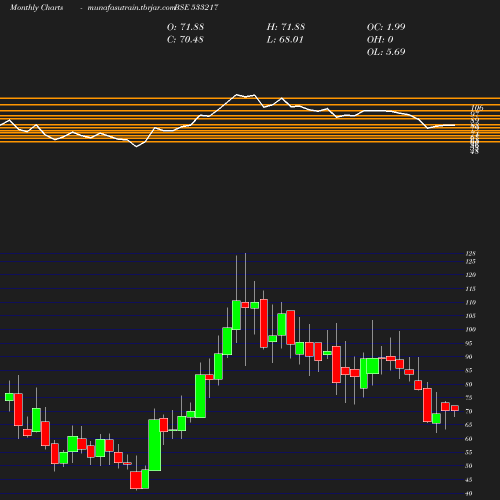The width and height of the screenshot is (500, 500).
Task: Select the 120 price axis label
Action: (x=470, y=275)
